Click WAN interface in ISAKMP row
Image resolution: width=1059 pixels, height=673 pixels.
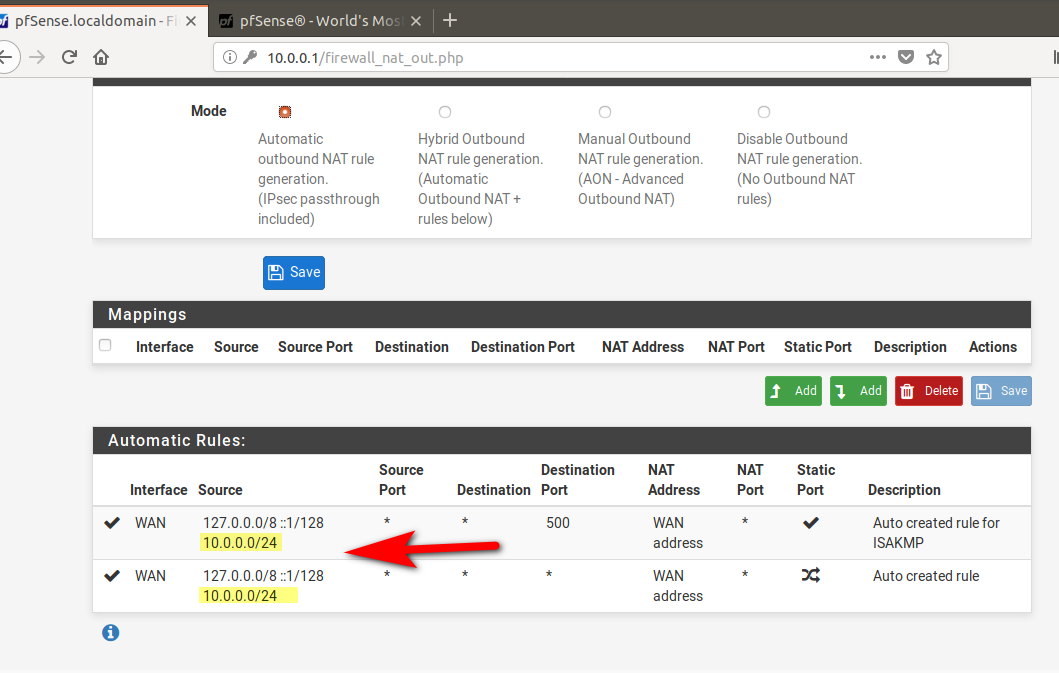point(150,523)
